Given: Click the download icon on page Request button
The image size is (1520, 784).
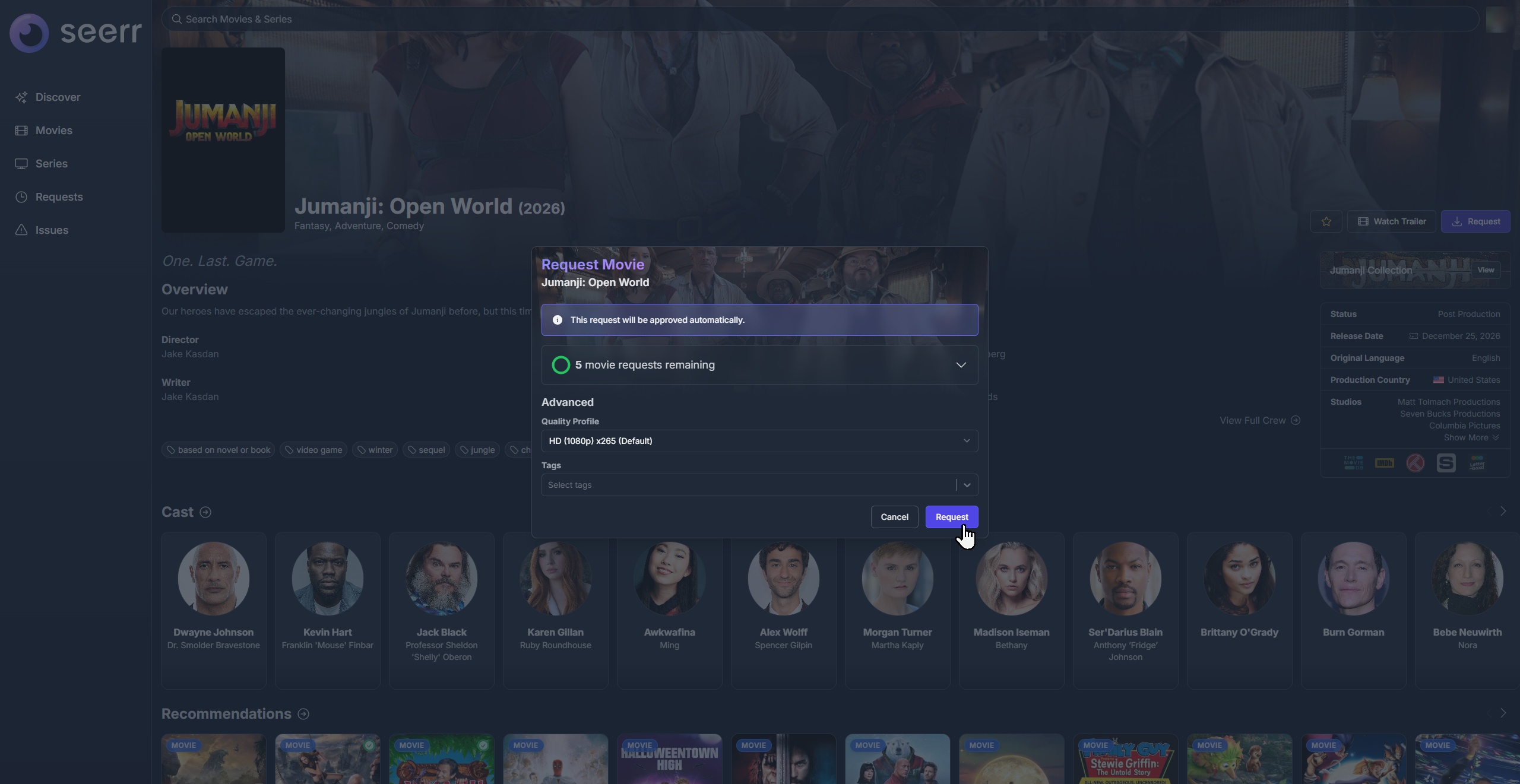Looking at the screenshot, I should click(1457, 221).
